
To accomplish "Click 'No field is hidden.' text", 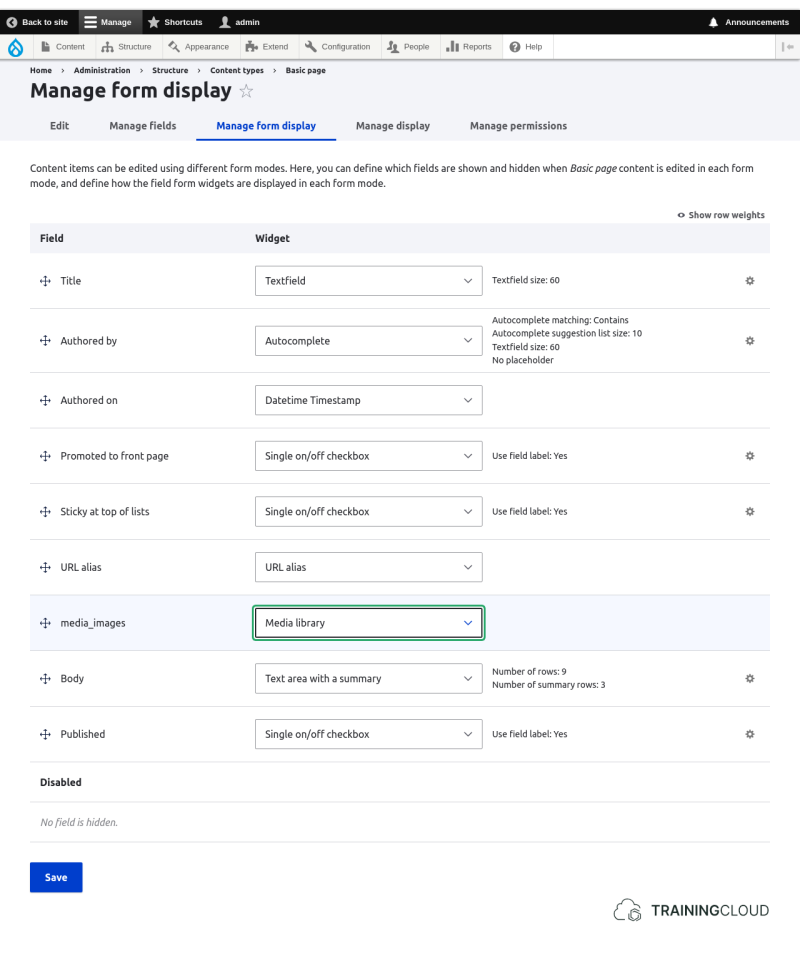I will [x=79, y=822].
